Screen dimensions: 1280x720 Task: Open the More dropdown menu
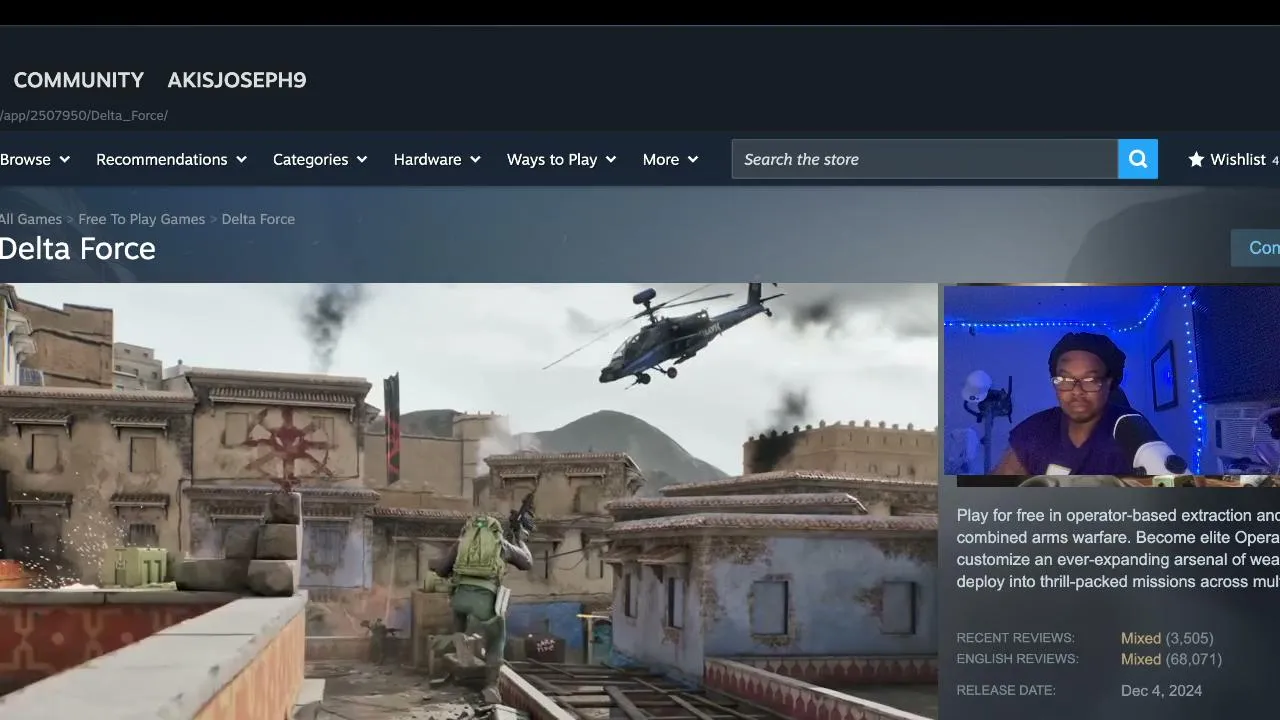pyautogui.click(x=670, y=159)
